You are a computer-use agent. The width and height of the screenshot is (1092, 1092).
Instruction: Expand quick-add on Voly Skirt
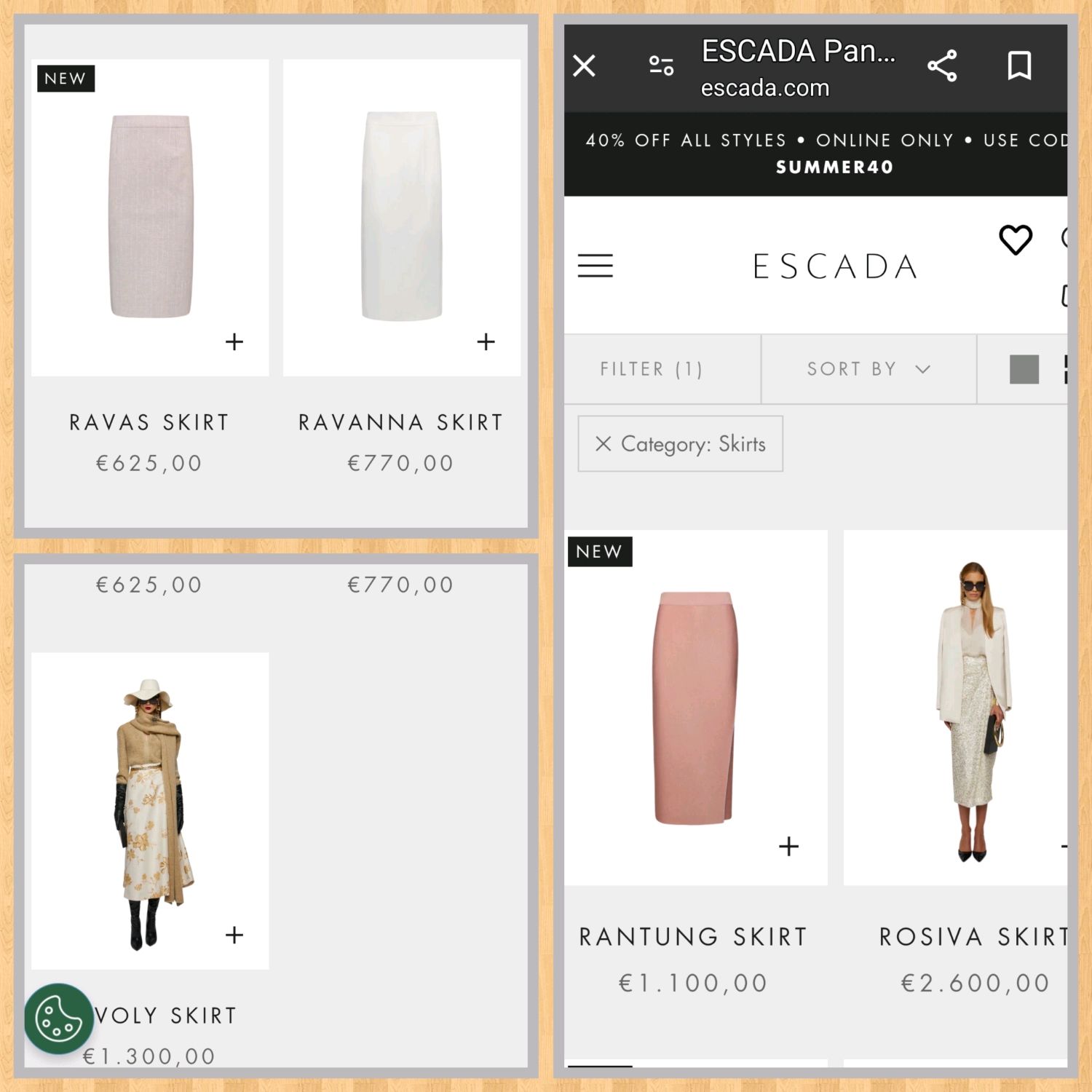[234, 935]
